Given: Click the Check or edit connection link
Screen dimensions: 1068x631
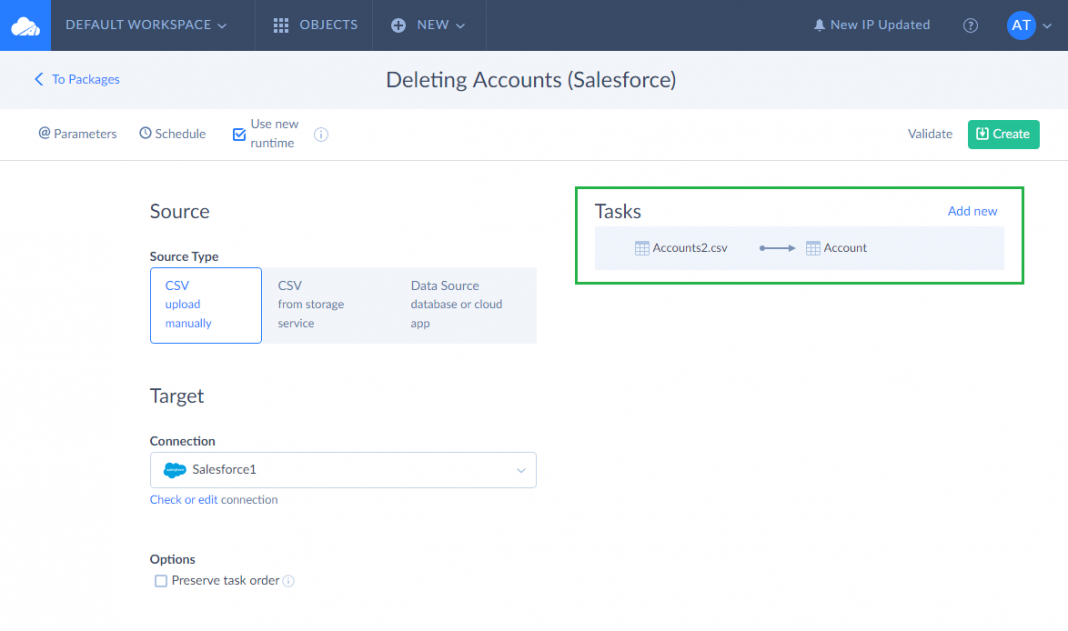Looking at the screenshot, I should pos(213,499).
